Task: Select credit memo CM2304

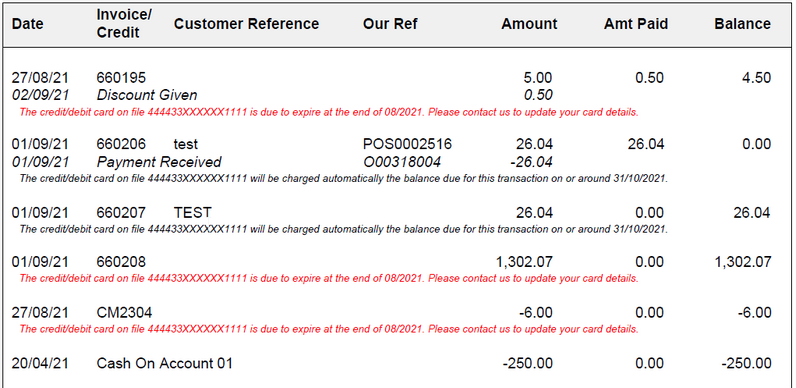Action: (x=124, y=312)
